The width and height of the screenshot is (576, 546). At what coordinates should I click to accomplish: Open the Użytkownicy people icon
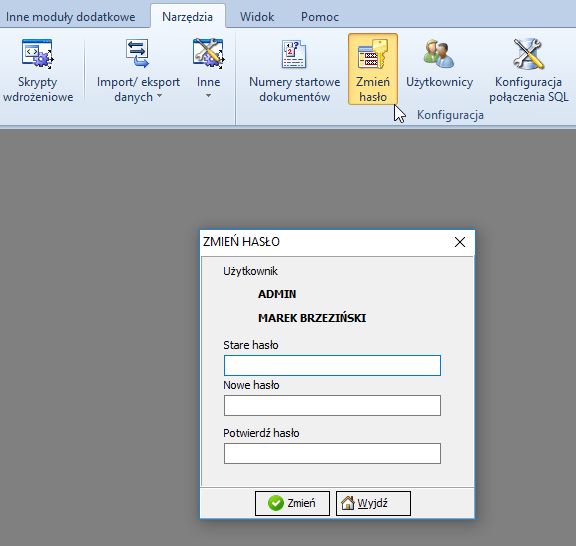coord(439,54)
